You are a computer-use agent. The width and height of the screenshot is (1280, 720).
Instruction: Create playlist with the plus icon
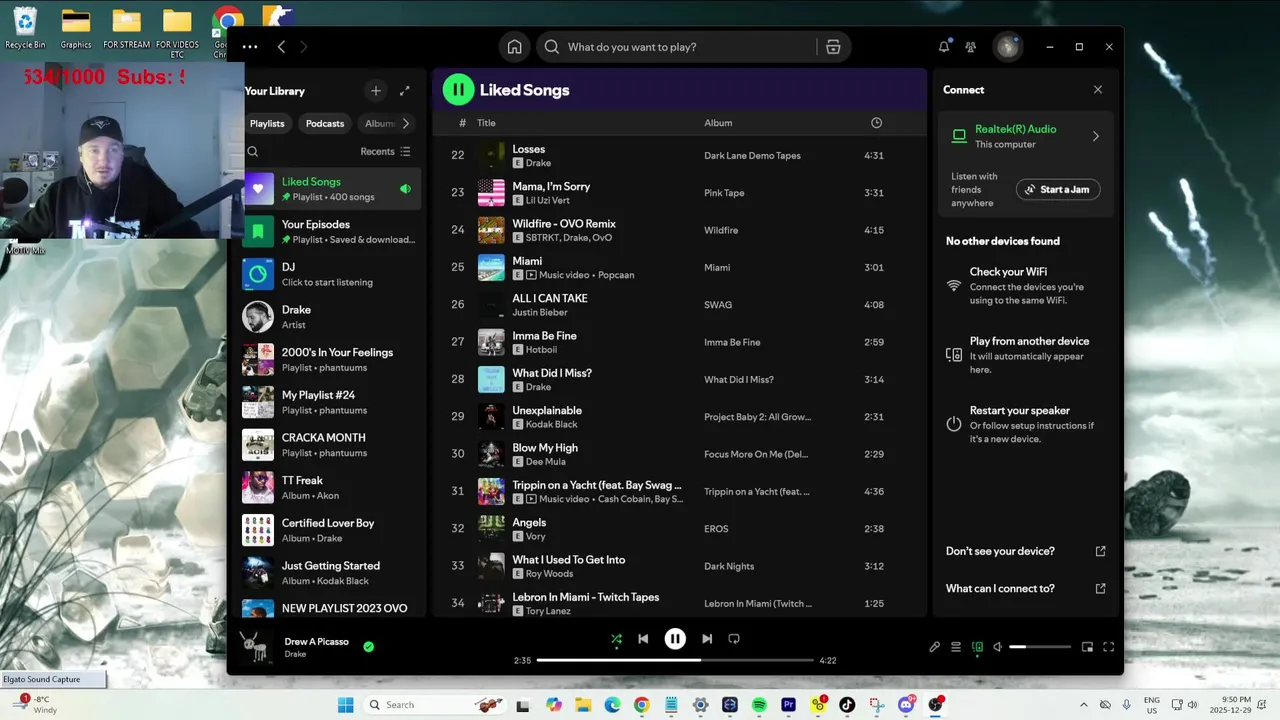376,91
